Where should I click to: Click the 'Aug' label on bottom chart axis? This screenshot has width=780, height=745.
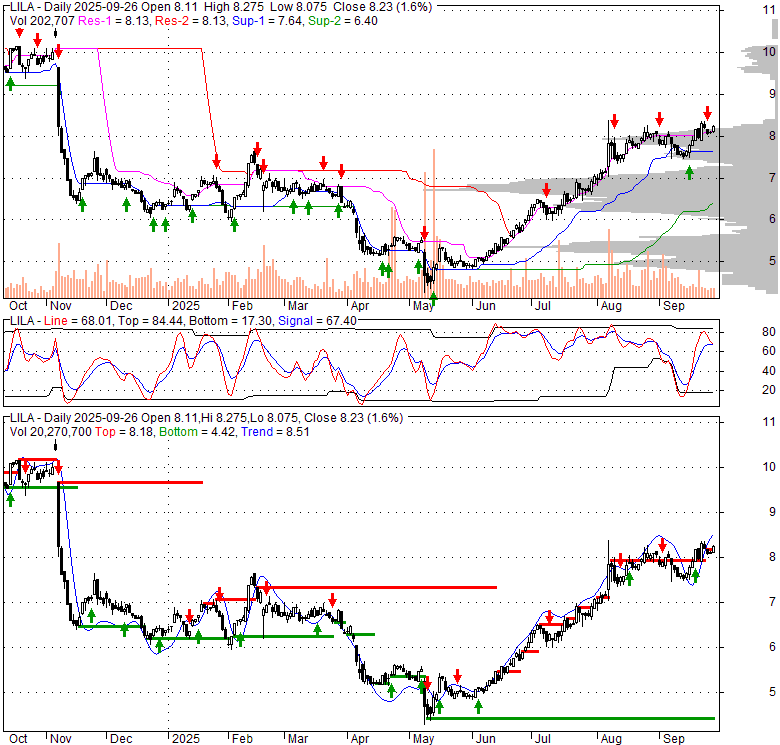pyautogui.click(x=611, y=739)
